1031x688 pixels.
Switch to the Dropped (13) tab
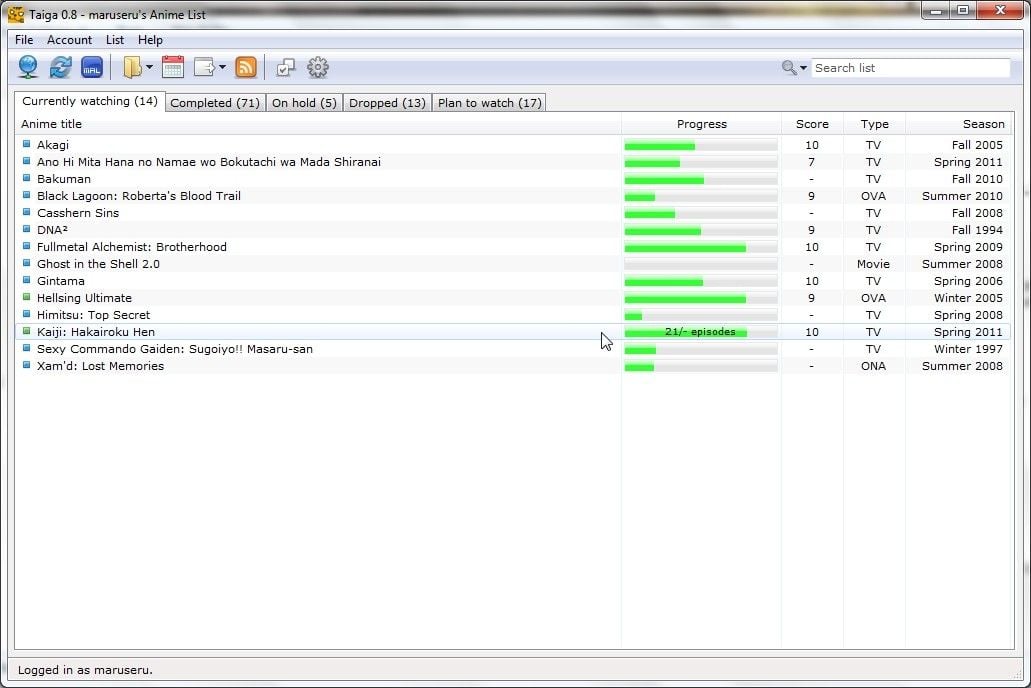(x=387, y=103)
